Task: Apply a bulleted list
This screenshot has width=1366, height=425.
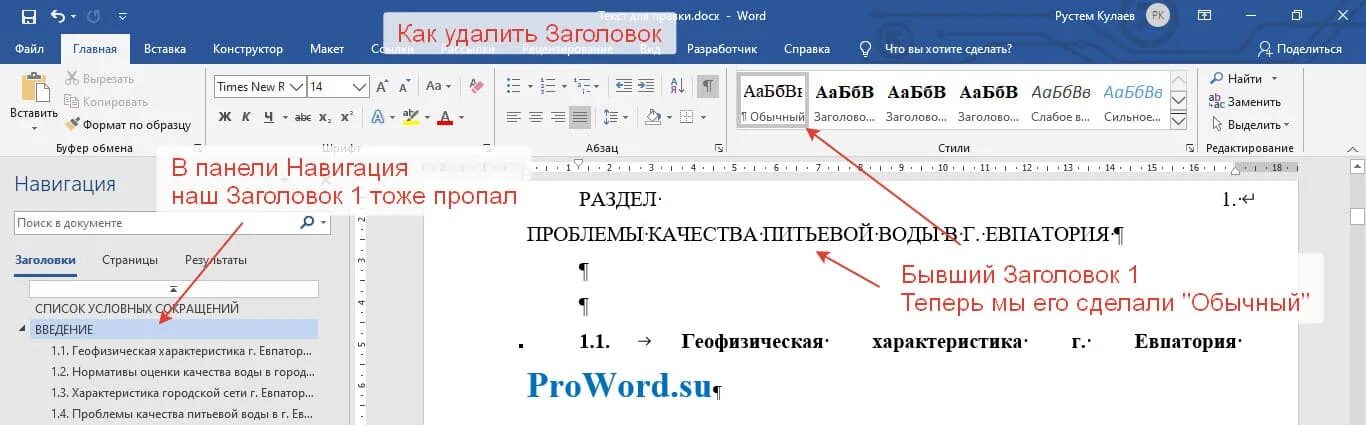Action: pos(515,87)
